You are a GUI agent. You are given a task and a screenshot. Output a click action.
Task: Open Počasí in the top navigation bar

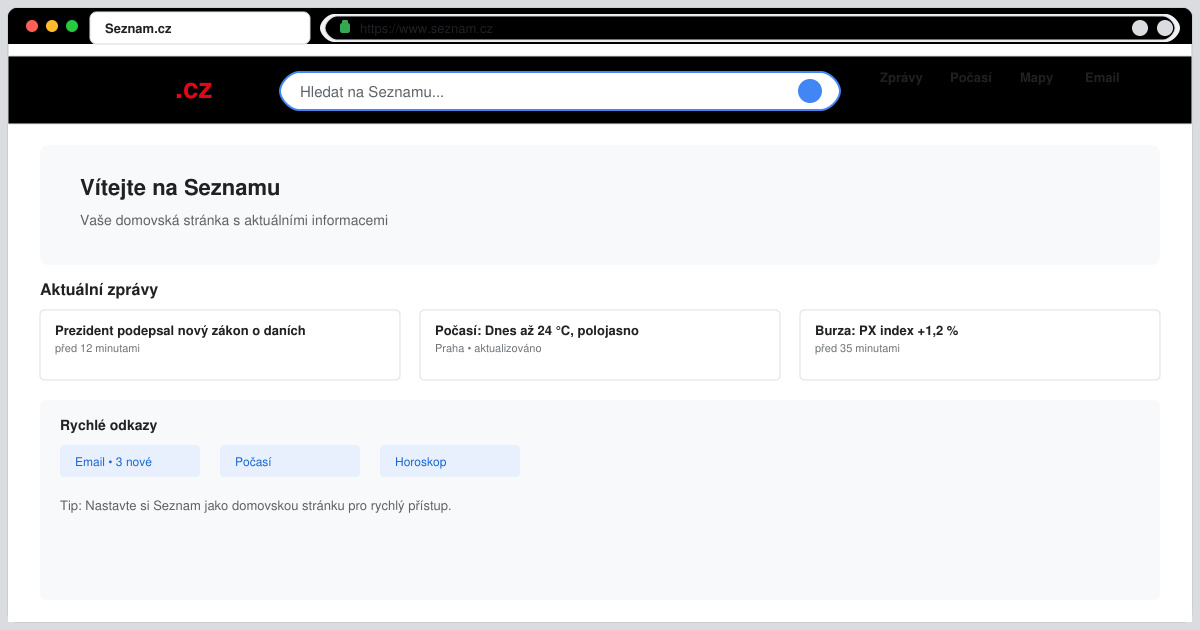[971, 77]
